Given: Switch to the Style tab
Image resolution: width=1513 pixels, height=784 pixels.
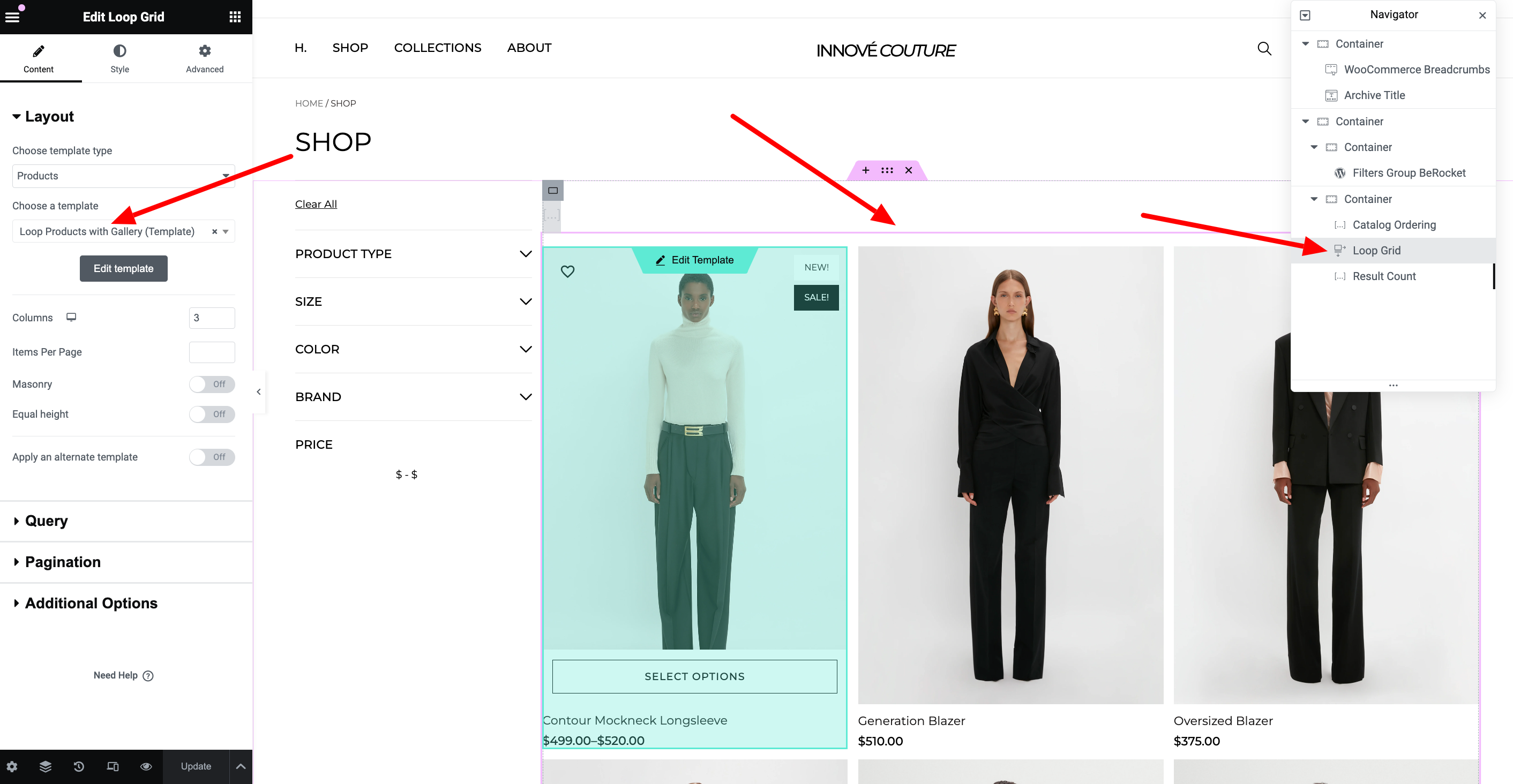Looking at the screenshot, I should click(120, 58).
